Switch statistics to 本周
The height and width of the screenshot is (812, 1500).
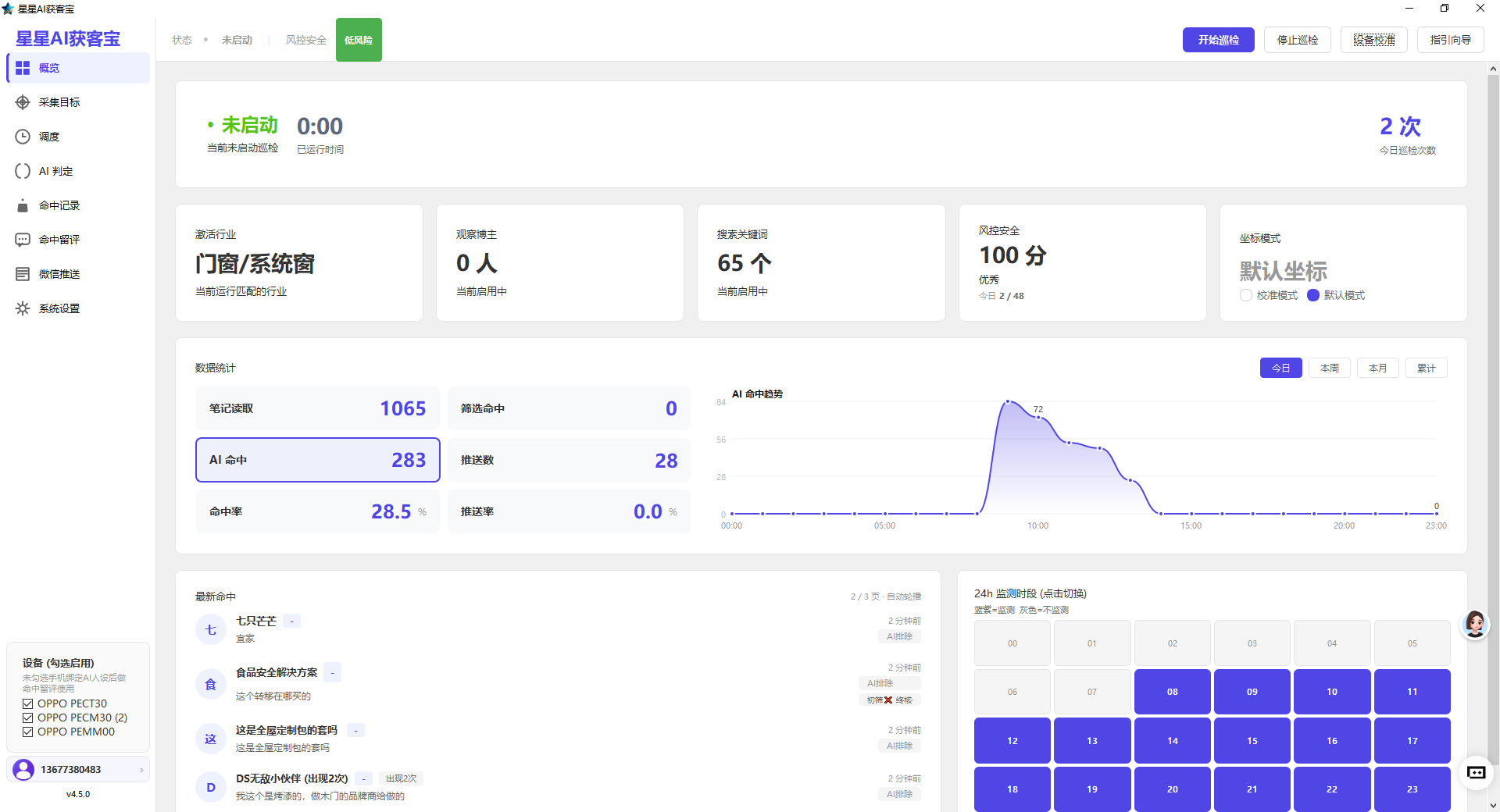pyautogui.click(x=1329, y=368)
